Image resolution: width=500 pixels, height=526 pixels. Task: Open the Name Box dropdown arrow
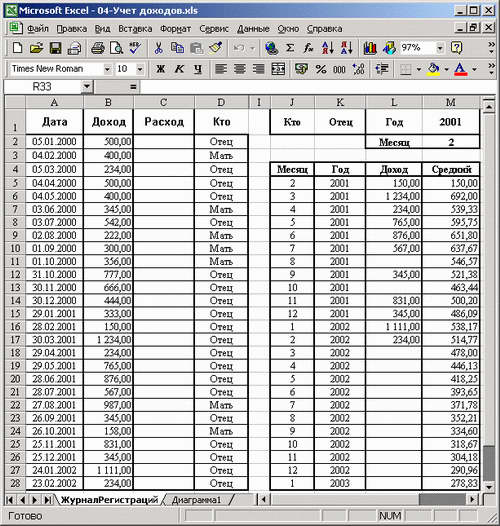(x=87, y=87)
